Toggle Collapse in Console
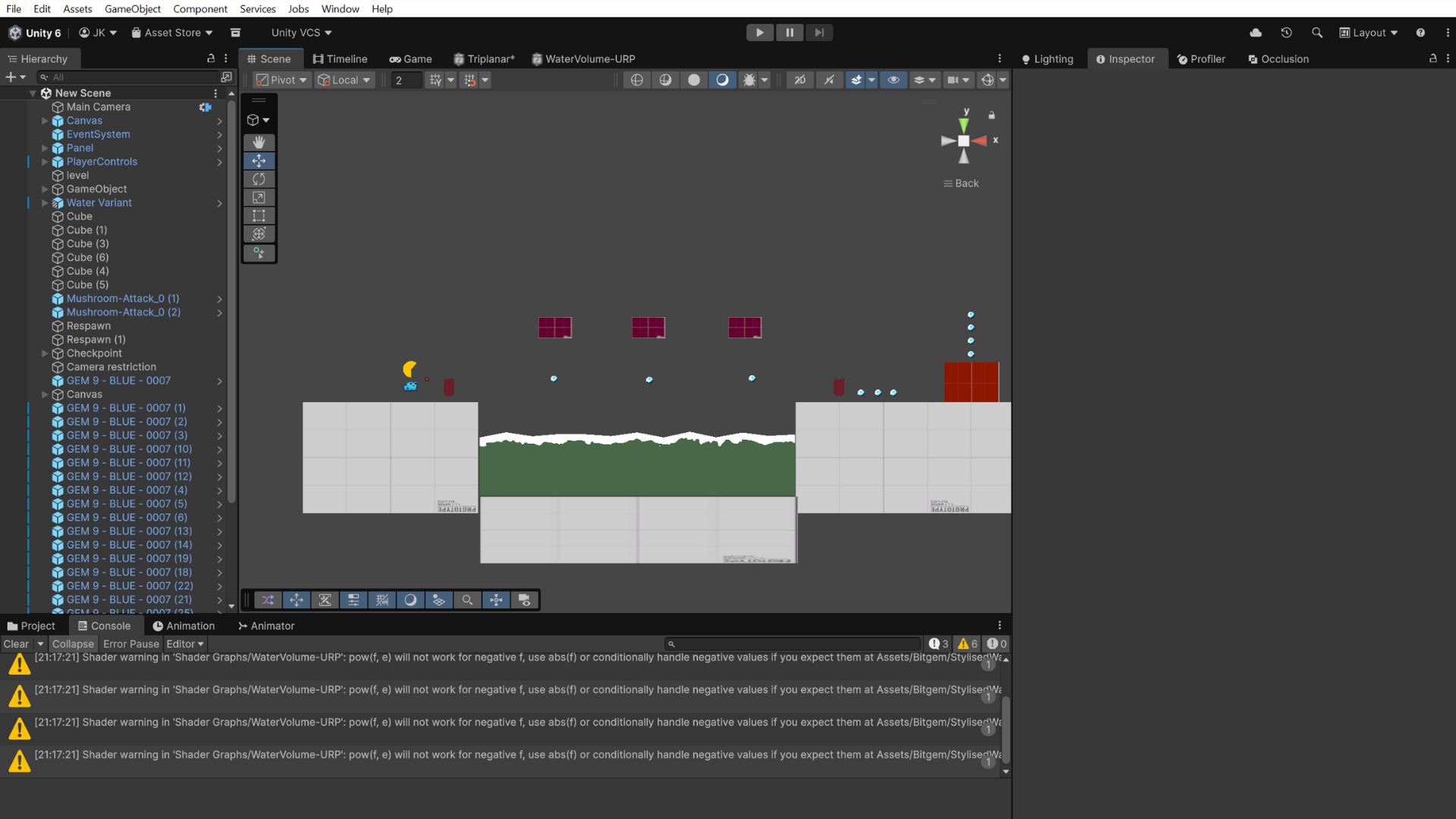Image resolution: width=1456 pixels, height=819 pixels. 73,644
